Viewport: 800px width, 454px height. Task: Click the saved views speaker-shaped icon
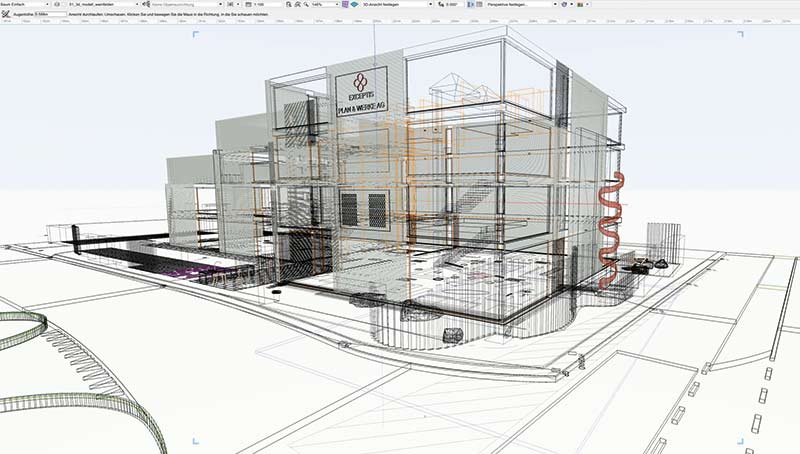[147, 4]
